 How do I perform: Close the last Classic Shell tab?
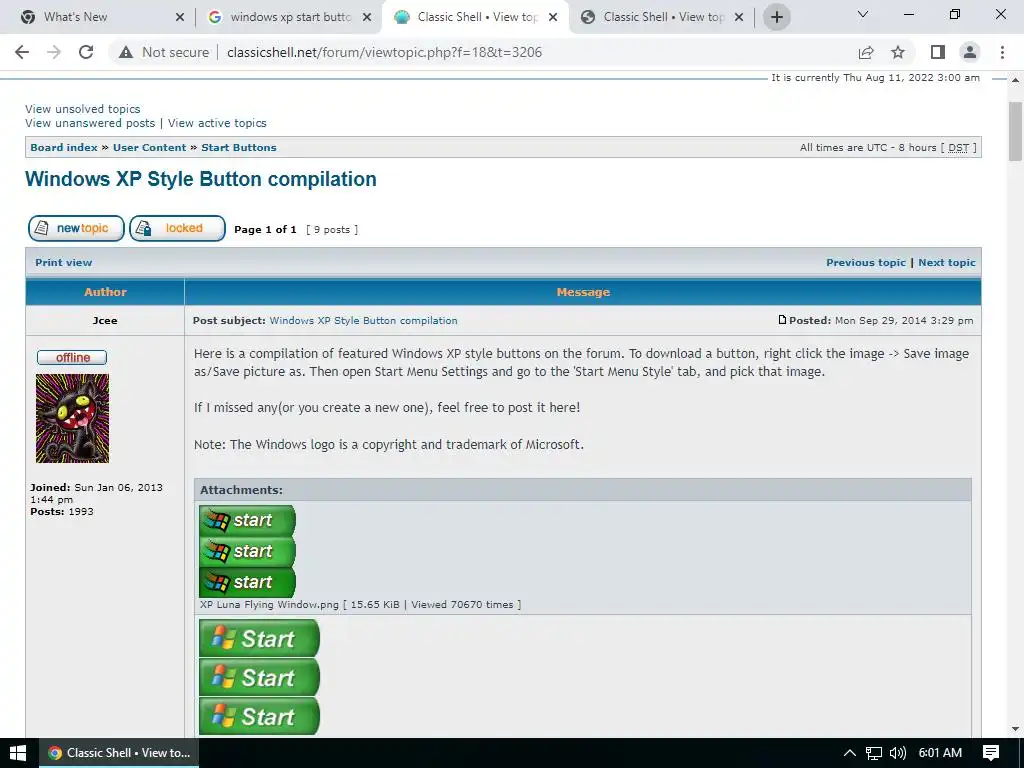pyautogui.click(x=739, y=17)
